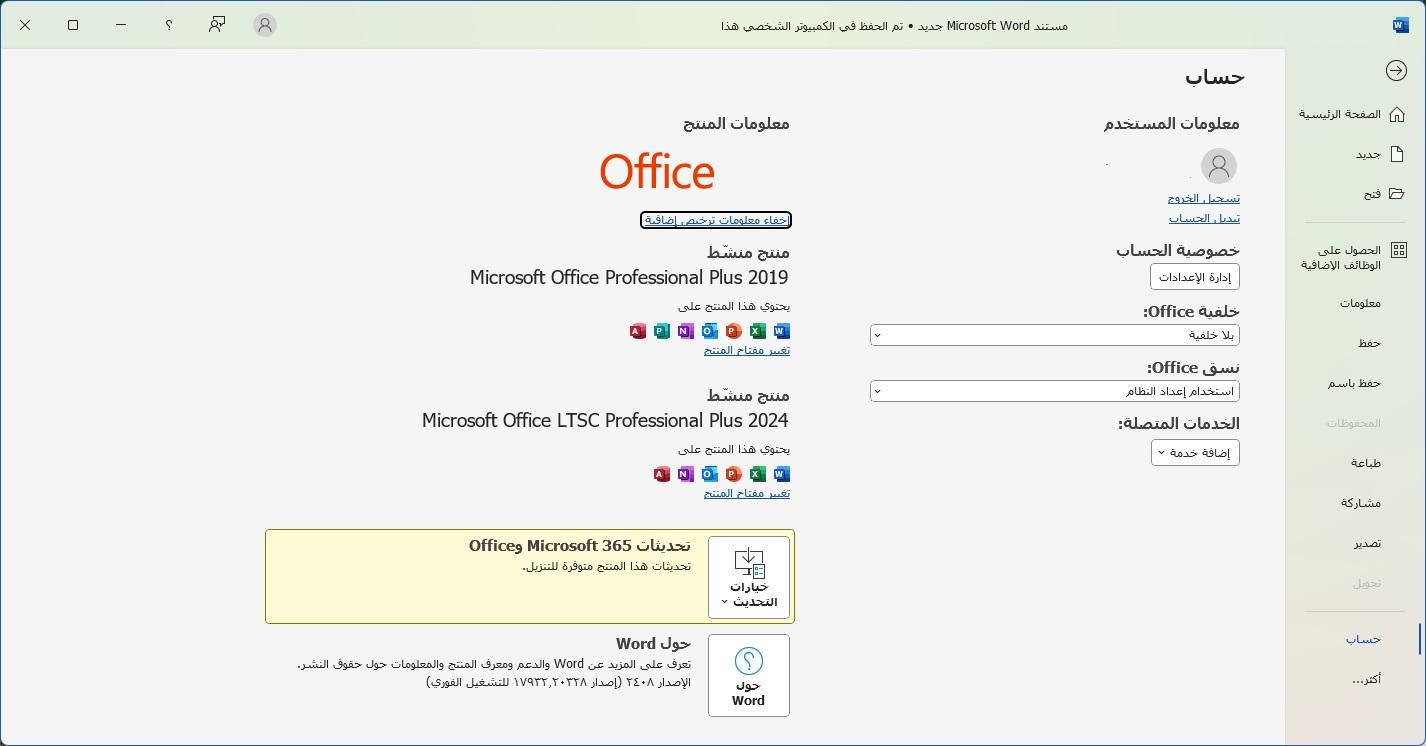1426x746 pixels.
Task: Select Save (حفظ) in the sidebar
Action: tap(1369, 343)
